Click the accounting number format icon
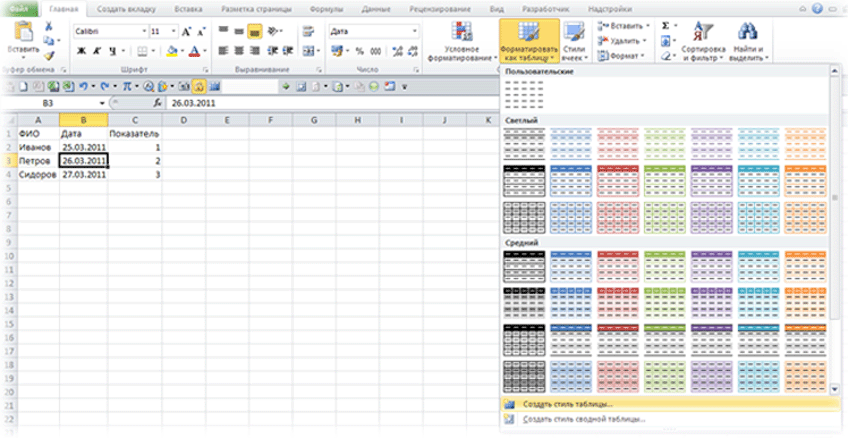The image size is (848, 438). coord(337,51)
